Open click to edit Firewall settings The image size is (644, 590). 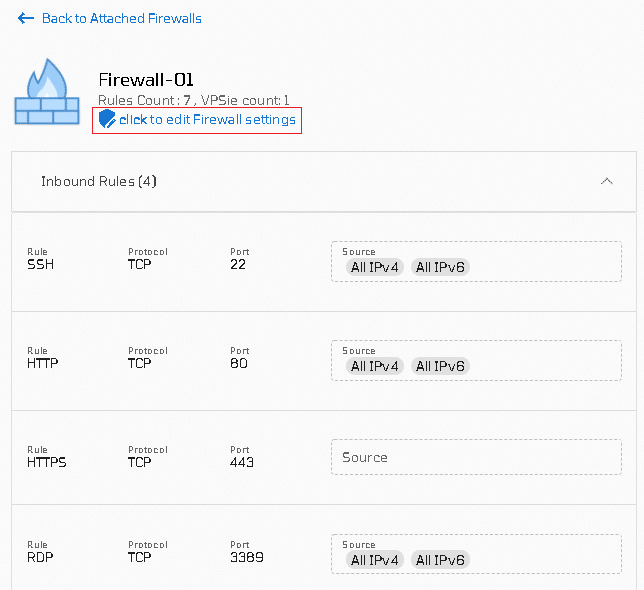[x=207, y=119]
